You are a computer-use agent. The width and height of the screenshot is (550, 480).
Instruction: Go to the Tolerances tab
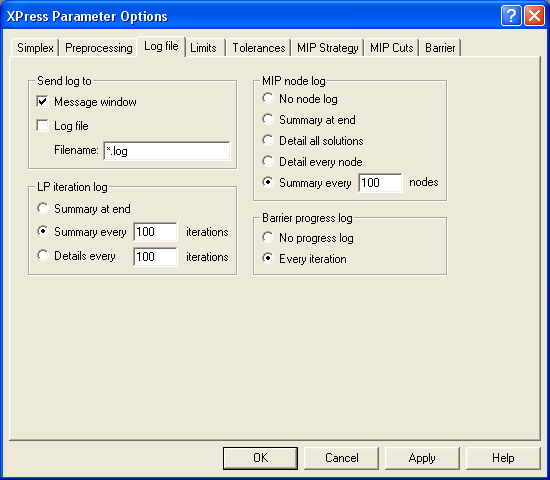(259, 48)
